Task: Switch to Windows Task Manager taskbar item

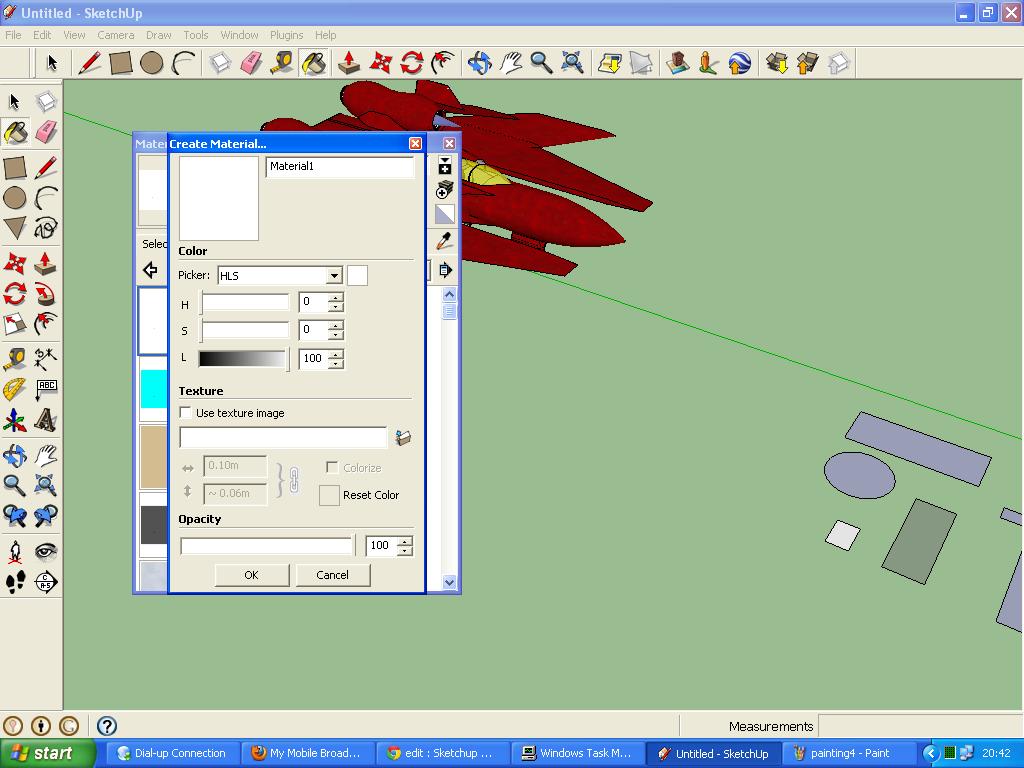Action: point(577,754)
